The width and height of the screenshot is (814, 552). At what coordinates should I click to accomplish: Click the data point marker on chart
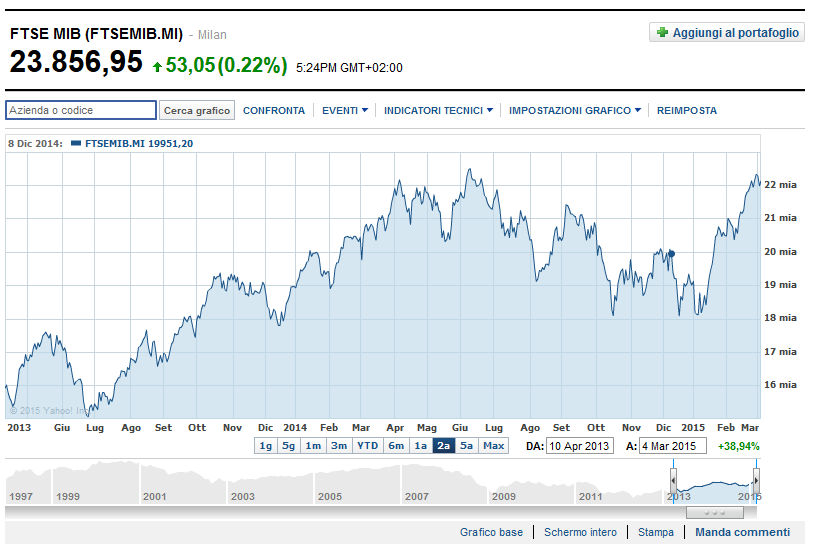[x=671, y=253]
